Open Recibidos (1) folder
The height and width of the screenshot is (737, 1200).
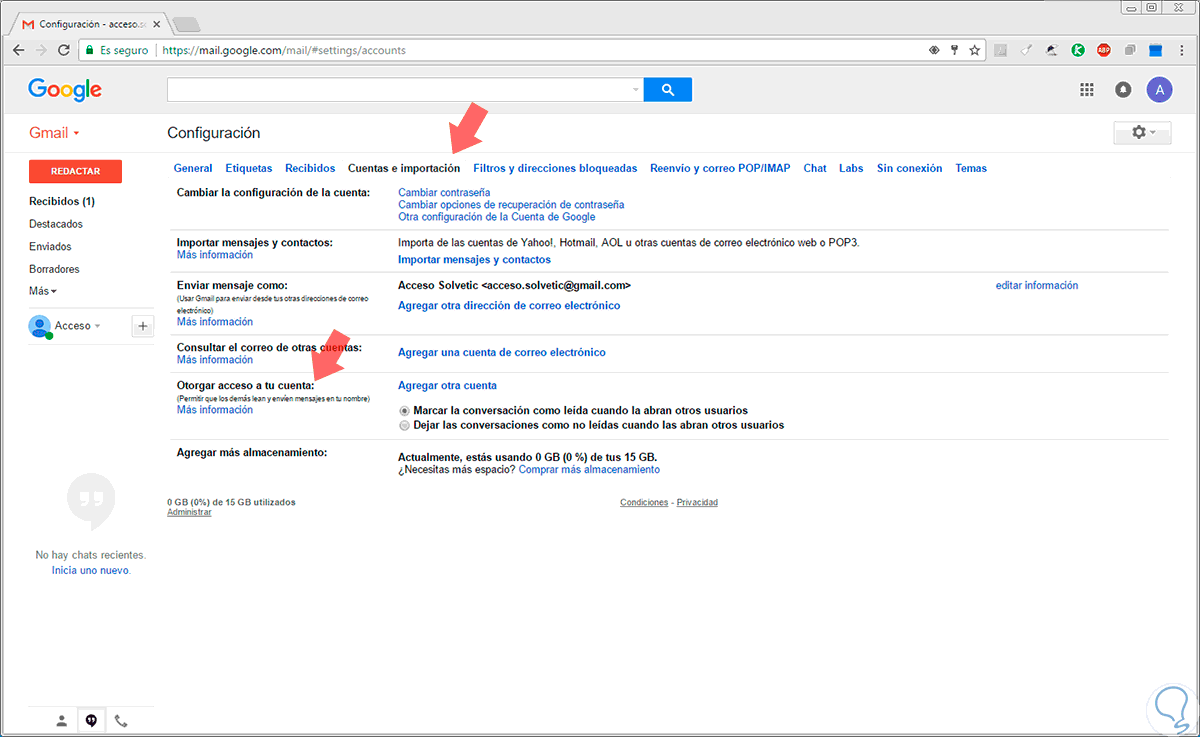(62, 202)
